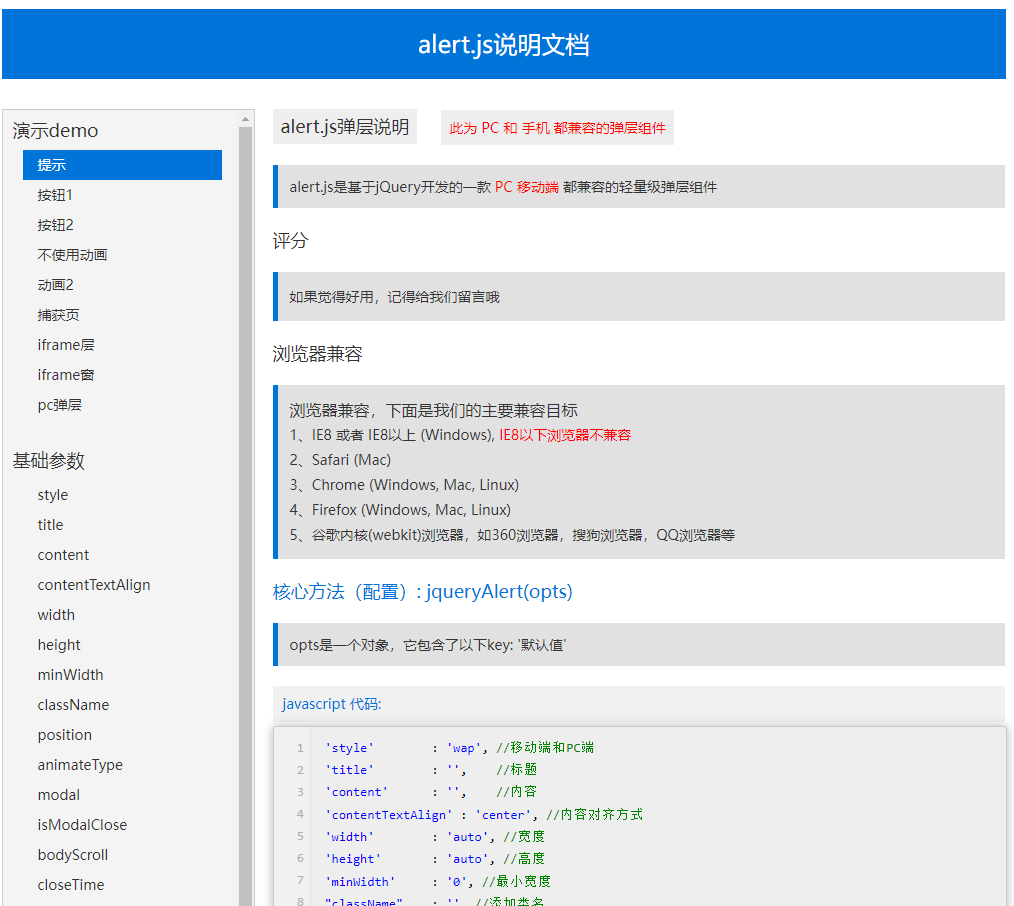Image resolution: width=1014 pixels, height=906 pixels.
Task: Select the 捕获页 demo entry
Action: [58, 315]
